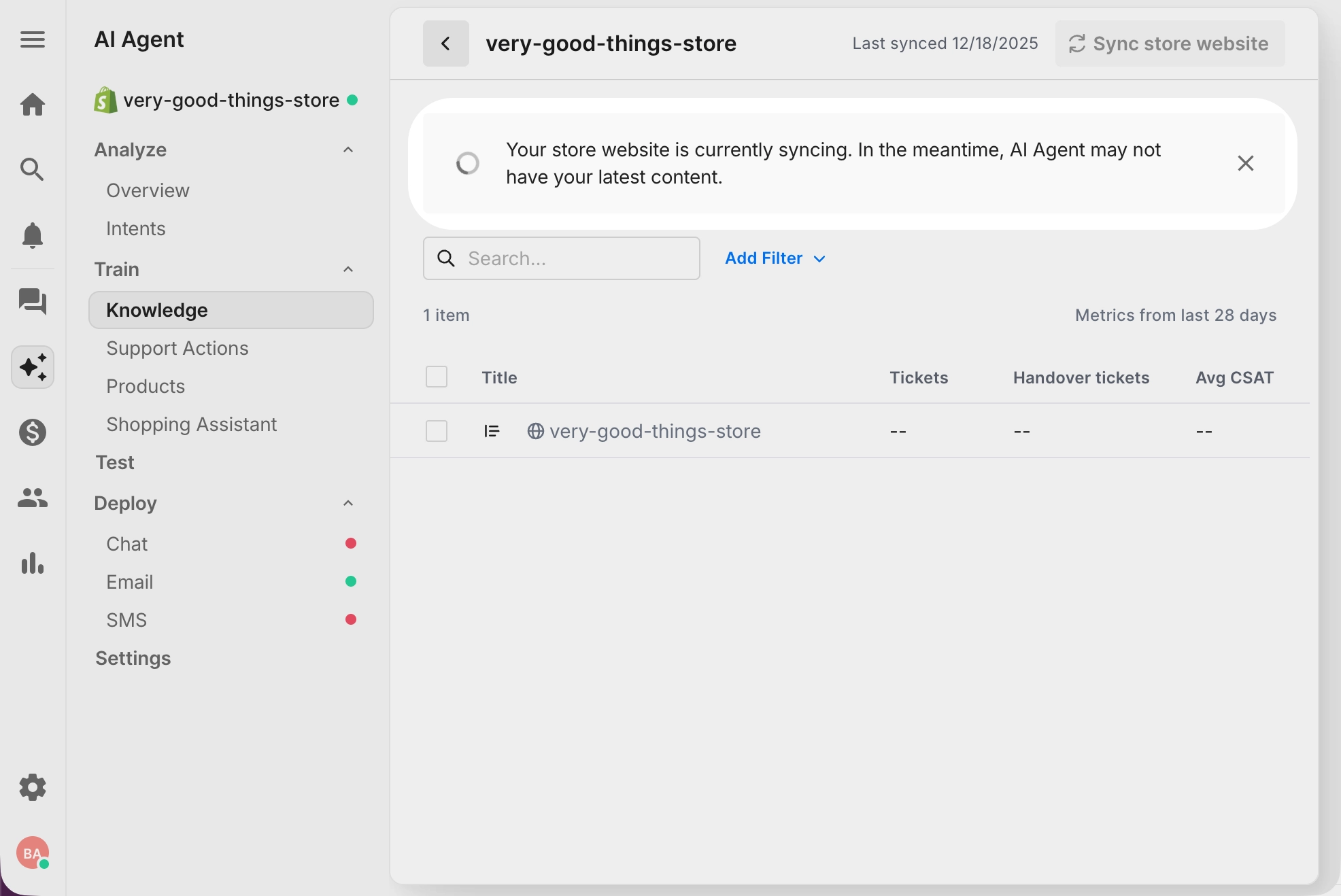Dismiss the syncing notification banner
The height and width of the screenshot is (896, 1341).
(x=1245, y=163)
